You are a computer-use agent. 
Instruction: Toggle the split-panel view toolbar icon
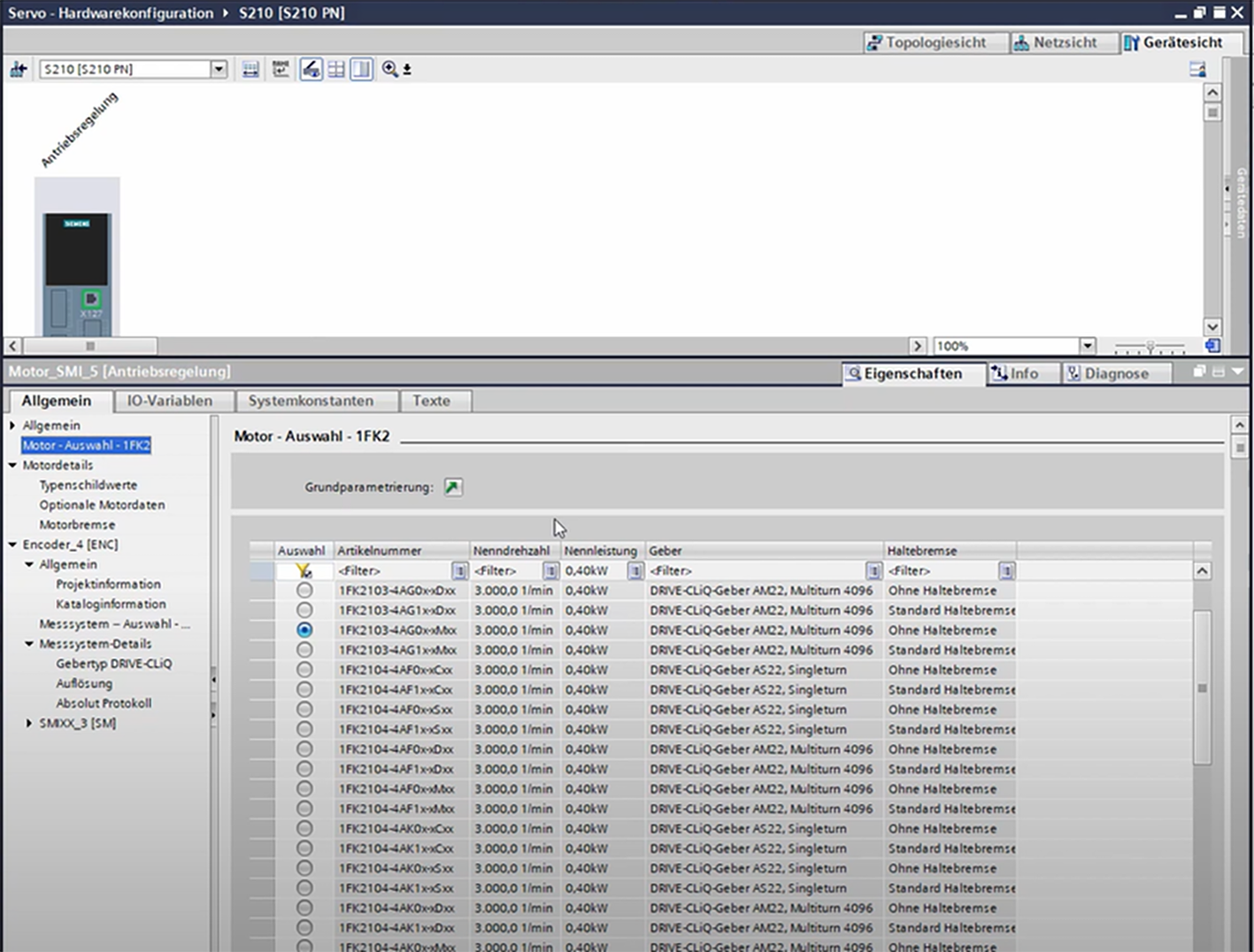pyautogui.click(x=361, y=69)
